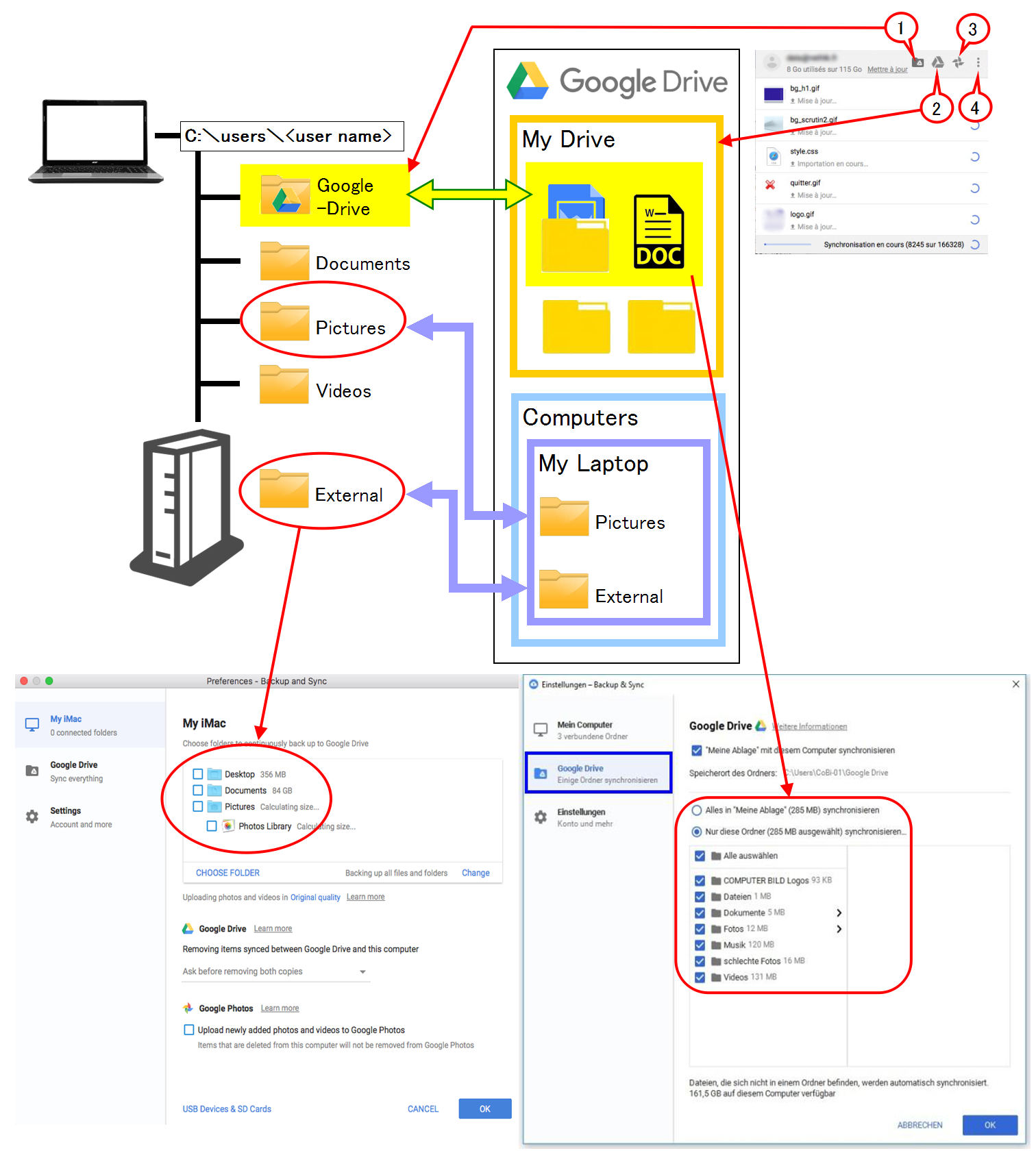Close the Einstellungen – Backup & Sync window
This screenshot has width=1036, height=1155.
[x=1015, y=684]
